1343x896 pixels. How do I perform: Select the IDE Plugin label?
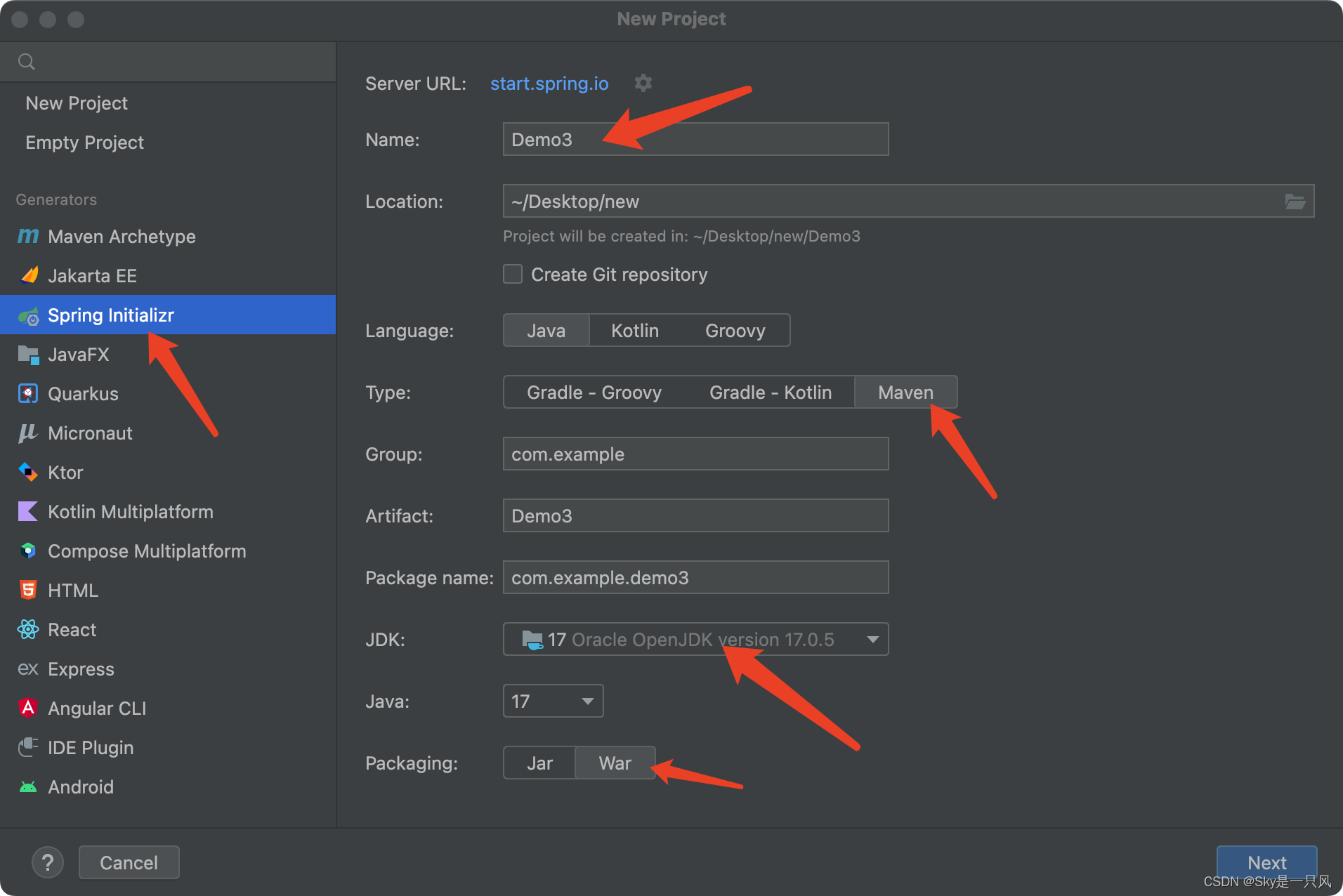91,748
